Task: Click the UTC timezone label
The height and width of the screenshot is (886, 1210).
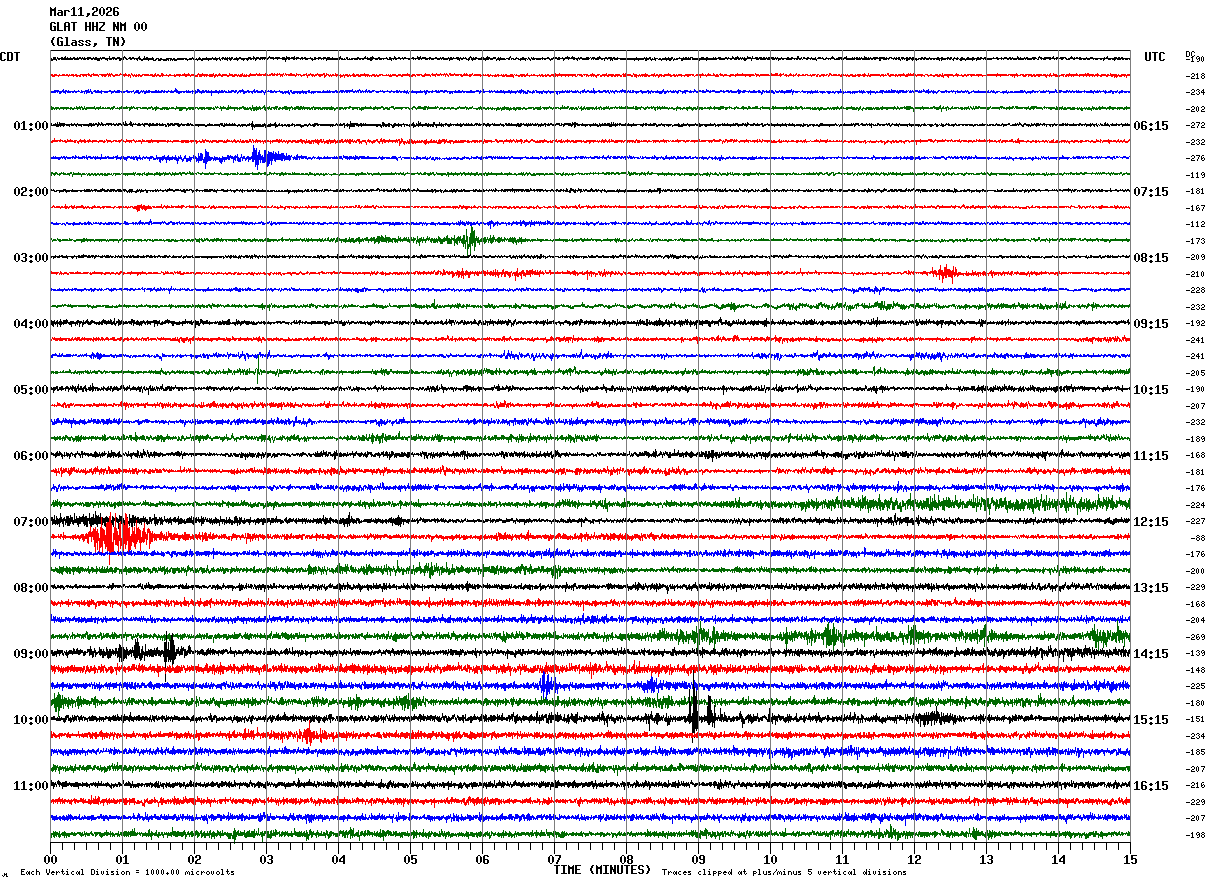Action: tap(1155, 57)
